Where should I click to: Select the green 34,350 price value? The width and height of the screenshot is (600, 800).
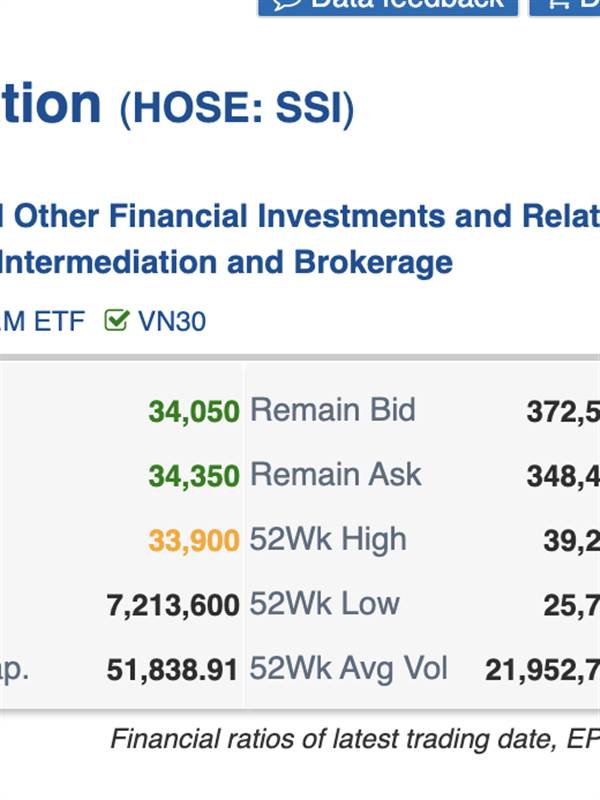[x=194, y=476]
